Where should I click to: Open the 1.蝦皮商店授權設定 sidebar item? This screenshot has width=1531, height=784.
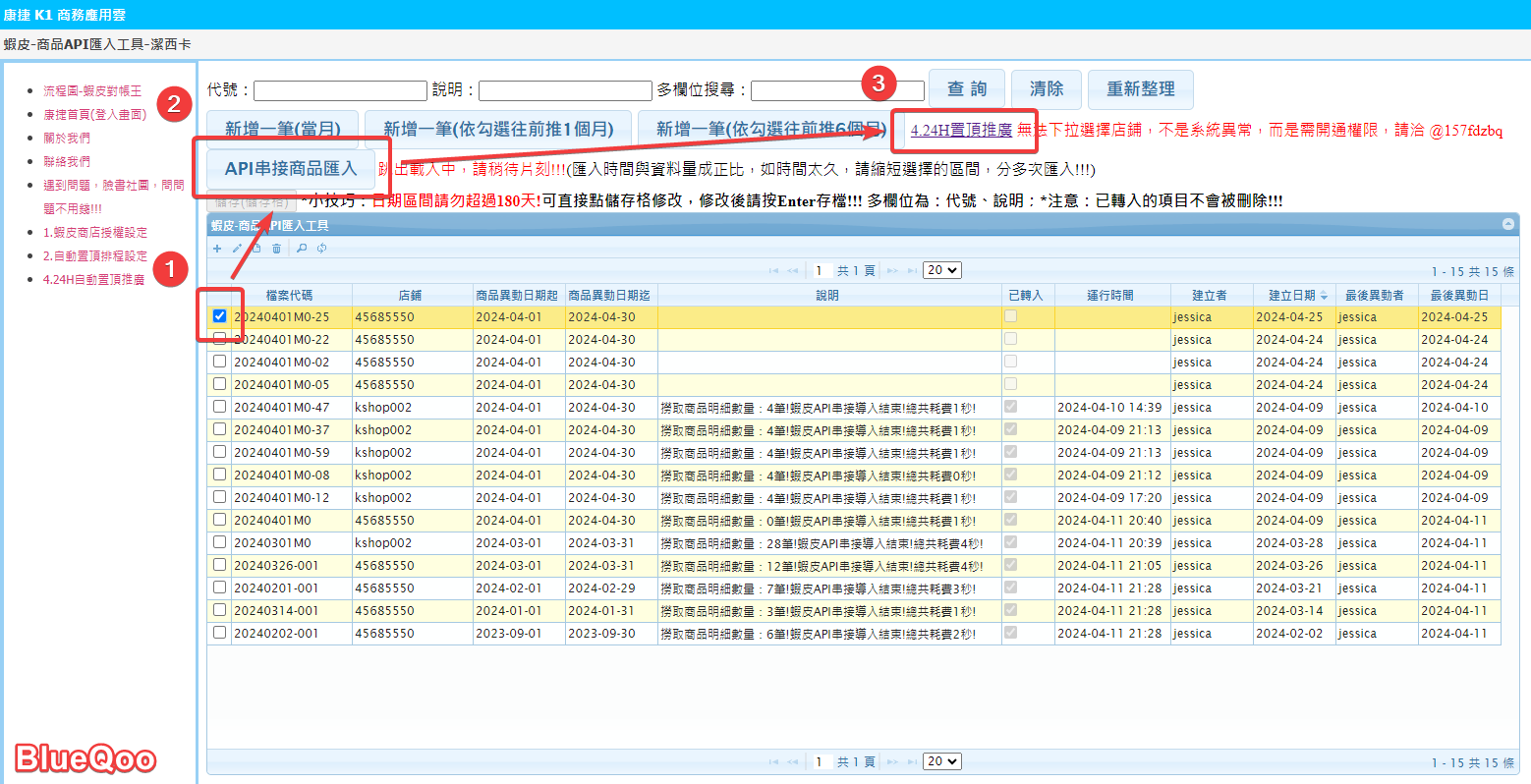pos(95,233)
